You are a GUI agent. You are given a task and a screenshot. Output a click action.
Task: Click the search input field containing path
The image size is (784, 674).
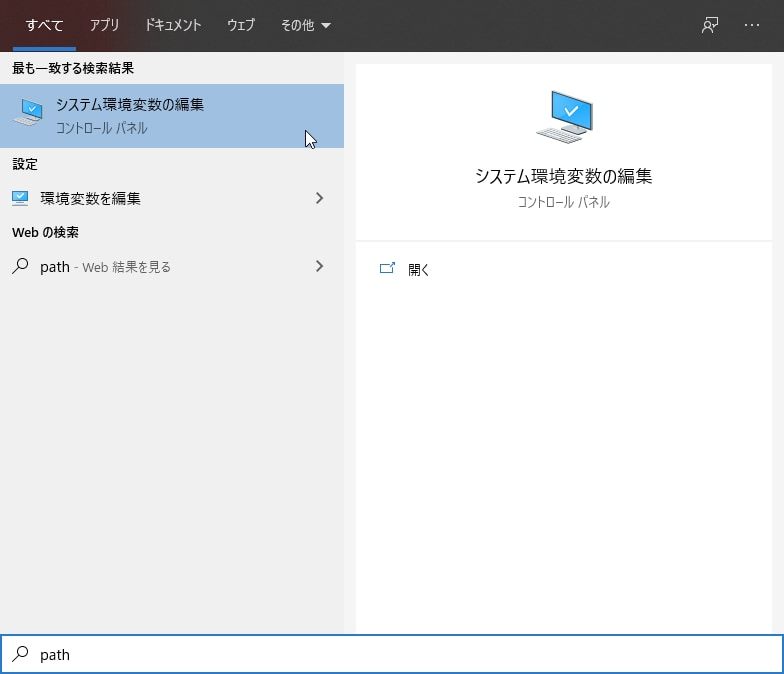tap(392, 654)
